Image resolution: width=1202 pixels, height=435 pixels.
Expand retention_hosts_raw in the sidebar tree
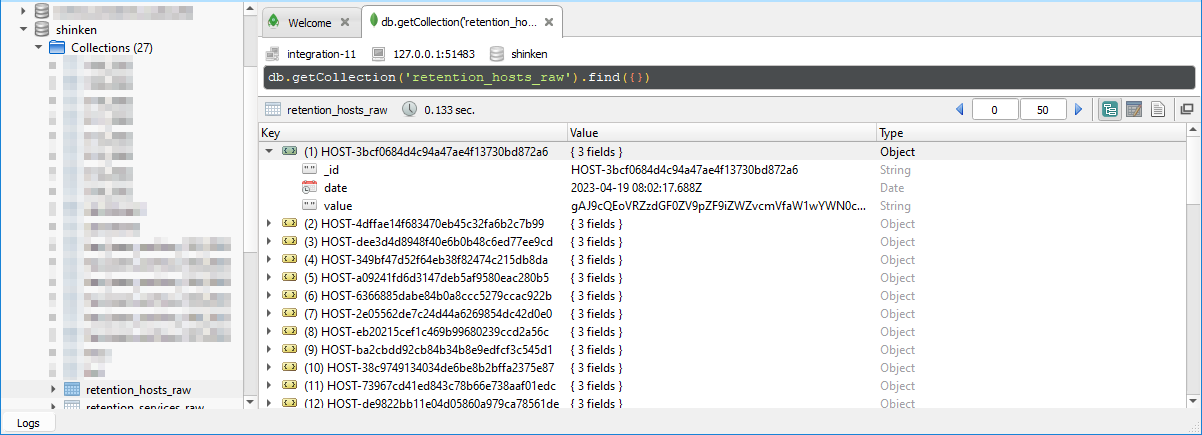tap(54, 389)
